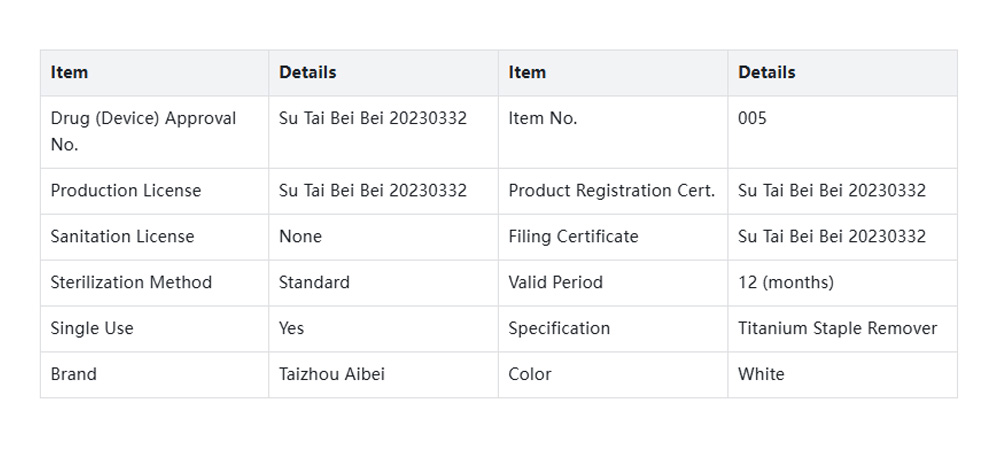Click the Specification label cell

tap(559, 328)
